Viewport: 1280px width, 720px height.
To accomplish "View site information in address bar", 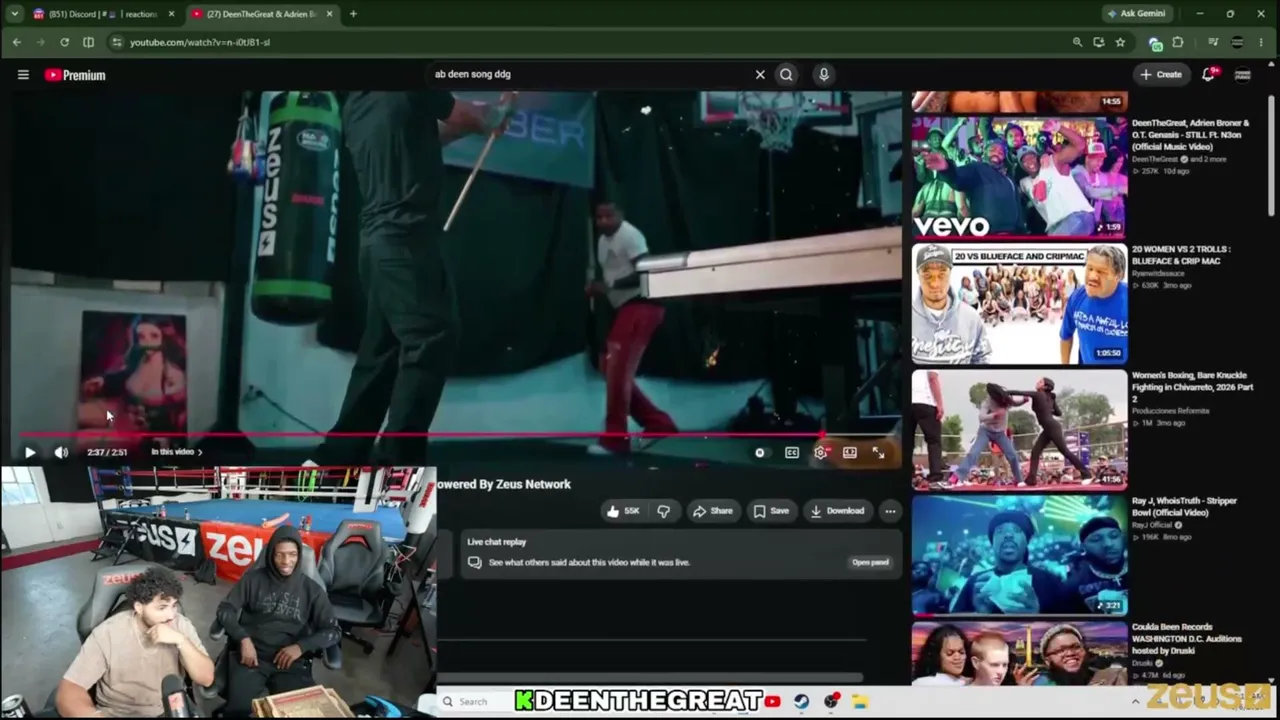I will [x=117, y=42].
